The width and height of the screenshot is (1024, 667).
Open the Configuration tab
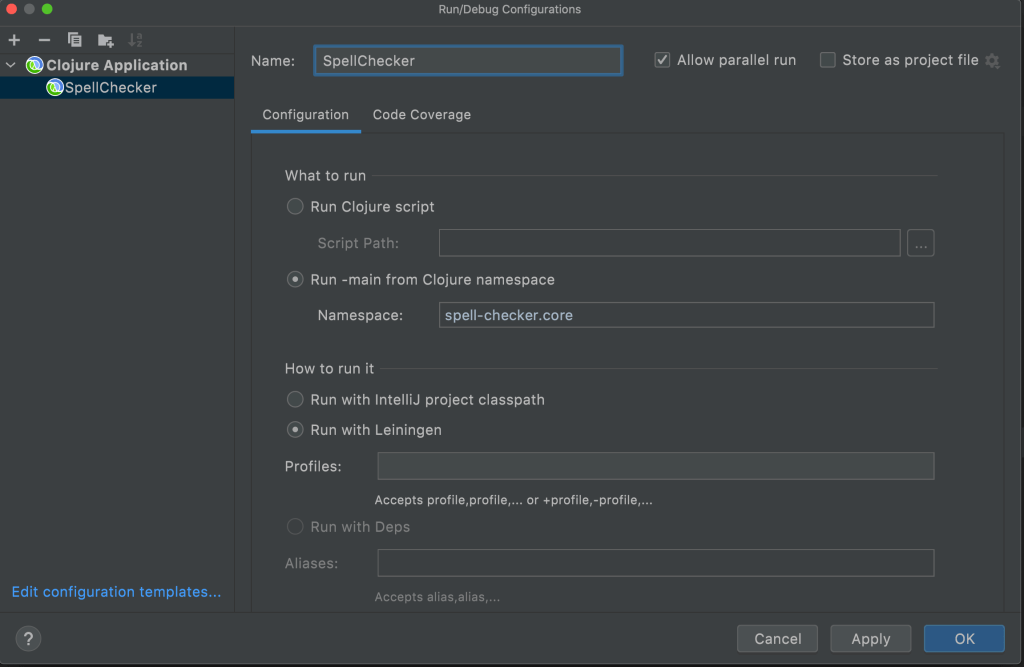[x=305, y=115]
